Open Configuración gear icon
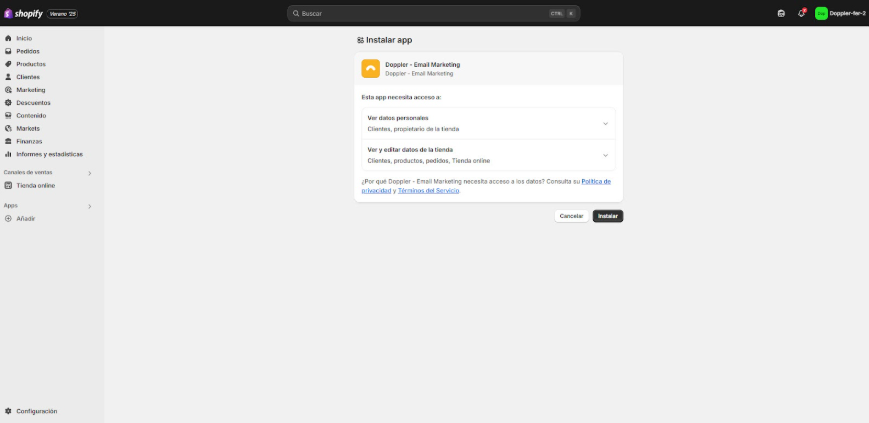Screen dimensions: 869x423 [8, 411]
